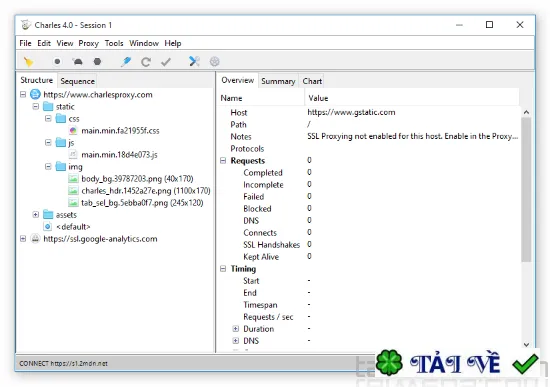
Task: Open the Tools menu
Action: tap(114, 43)
